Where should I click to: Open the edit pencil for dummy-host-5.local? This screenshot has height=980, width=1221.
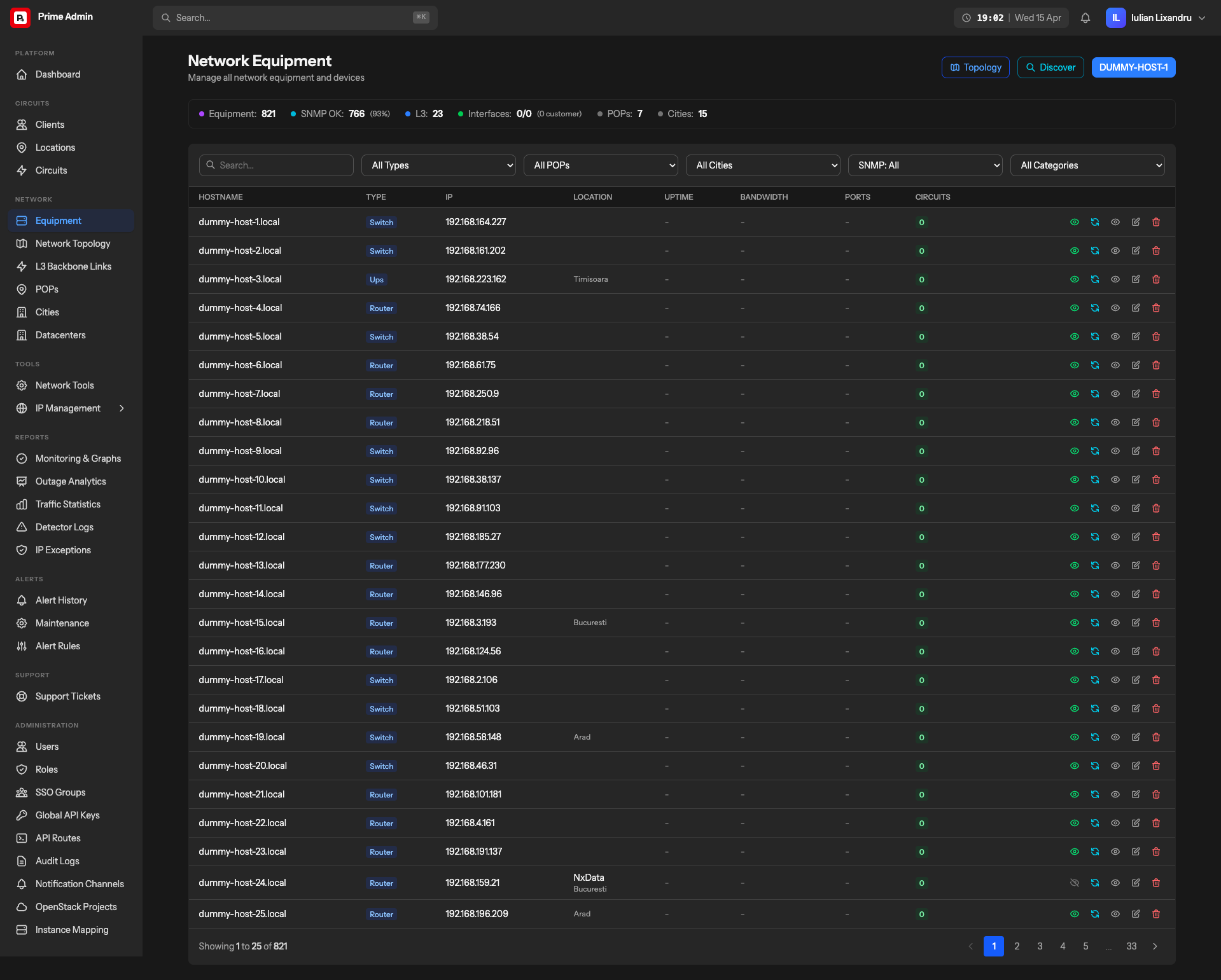(x=1136, y=336)
